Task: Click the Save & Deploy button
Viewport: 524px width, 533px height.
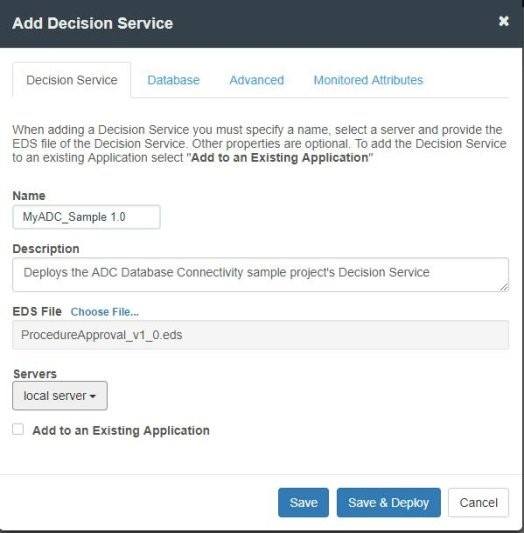Action: click(389, 503)
